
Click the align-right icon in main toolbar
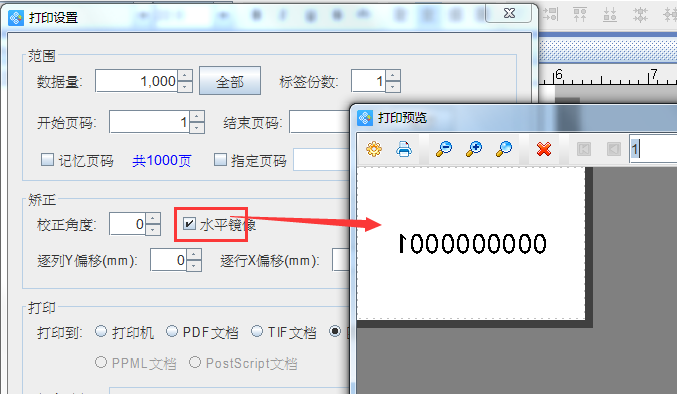click(x=550, y=14)
